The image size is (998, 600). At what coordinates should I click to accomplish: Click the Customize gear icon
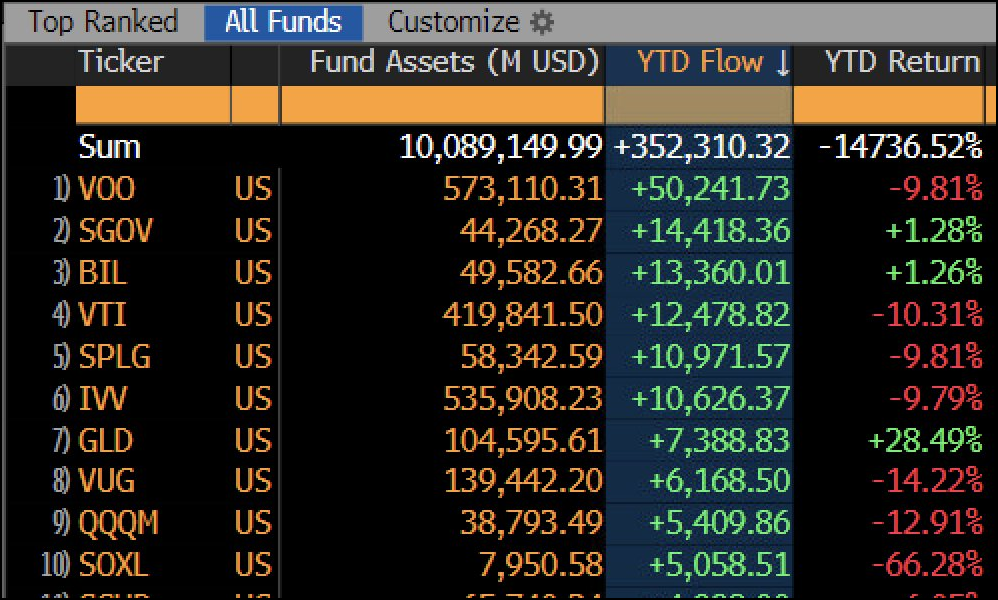coord(541,22)
